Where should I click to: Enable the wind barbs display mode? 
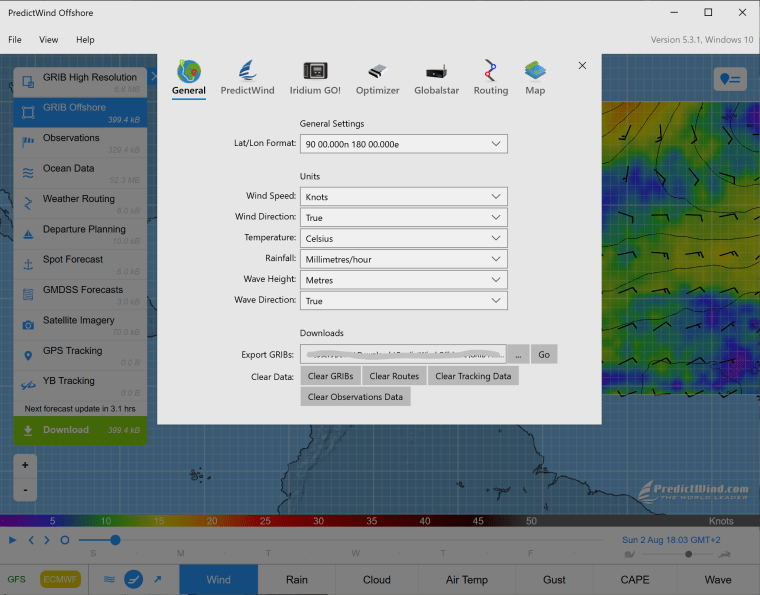click(x=133, y=579)
